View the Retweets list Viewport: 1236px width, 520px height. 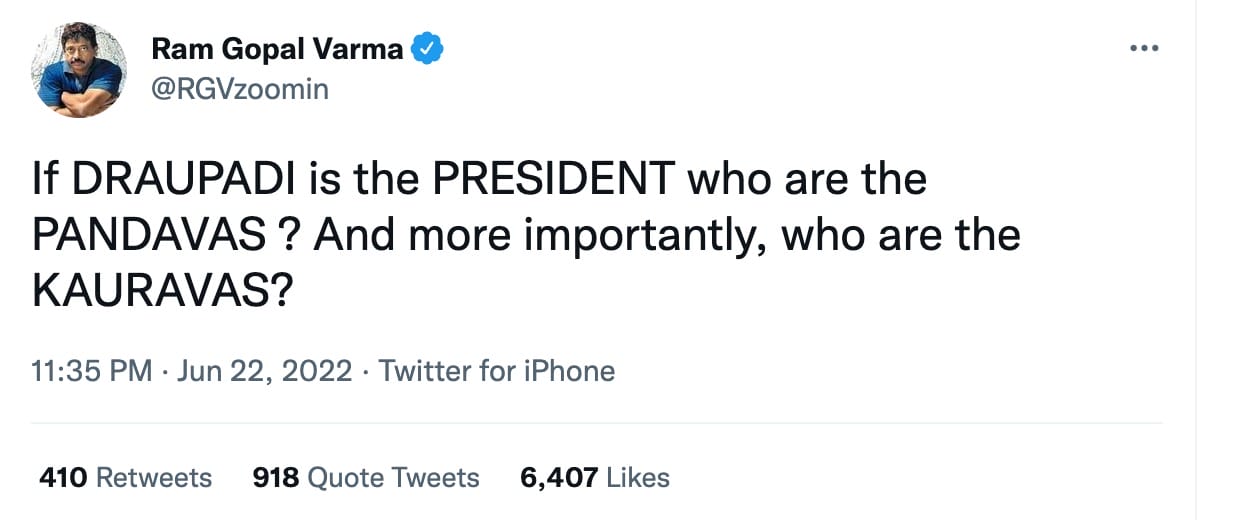pos(153,478)
